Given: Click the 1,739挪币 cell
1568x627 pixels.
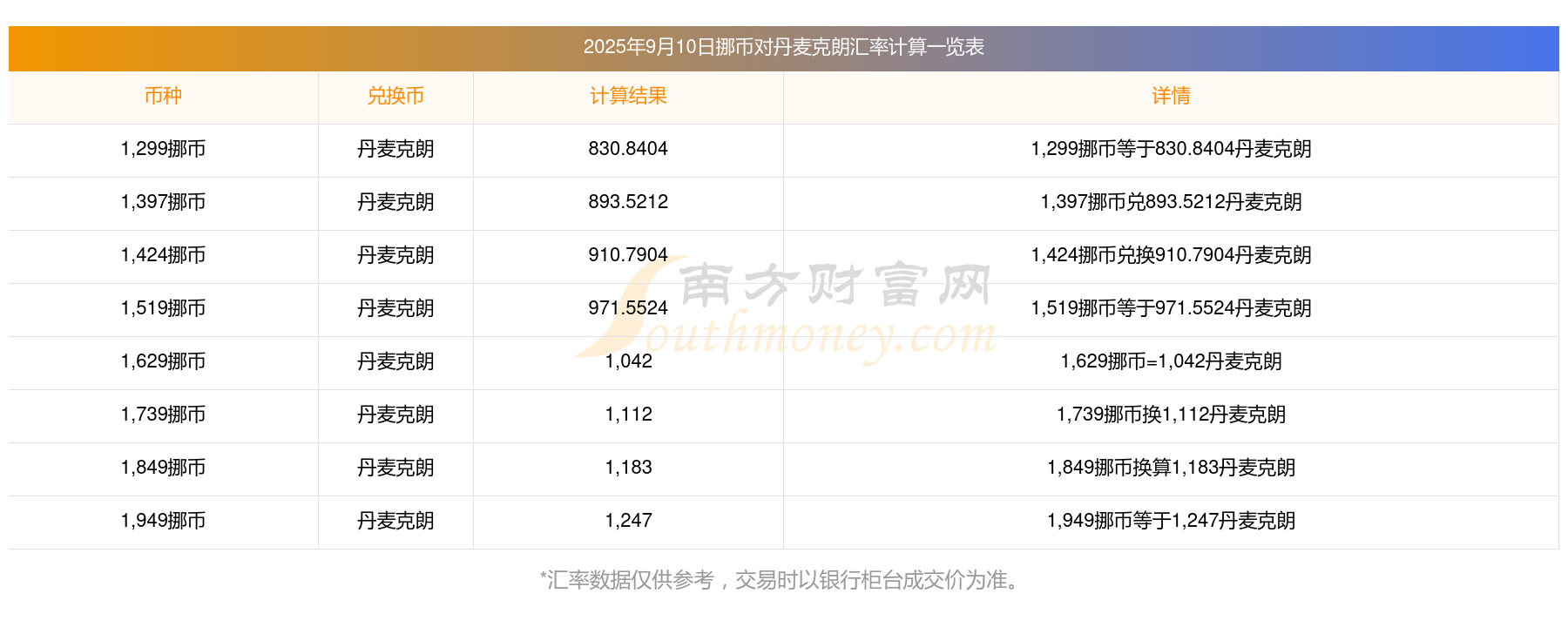Looking at the screenshot, I should click(163, 415).
